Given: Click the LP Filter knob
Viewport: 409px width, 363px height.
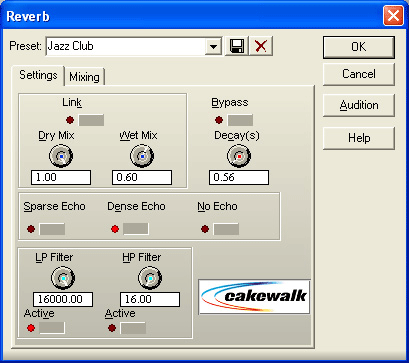Looking at the screenshot, I should (63, 278).
